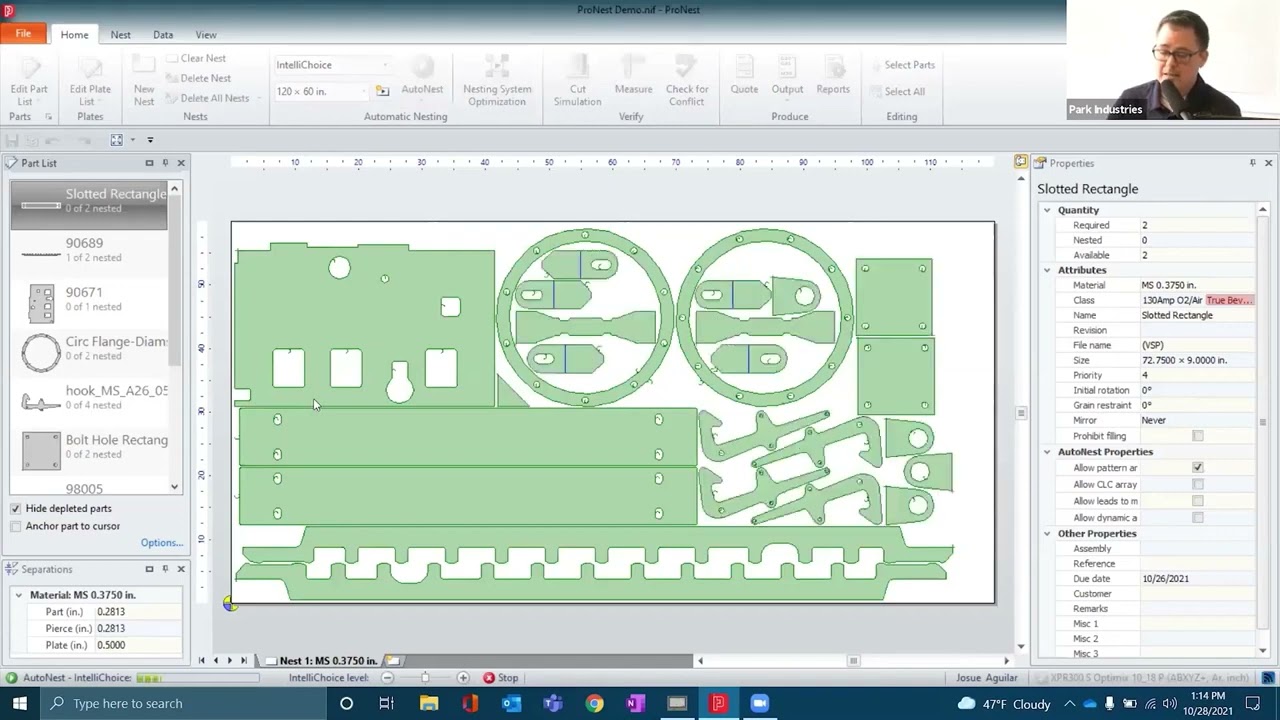Close the Part List panel
Screen dimensions: 1280x720
coord(181,163)
